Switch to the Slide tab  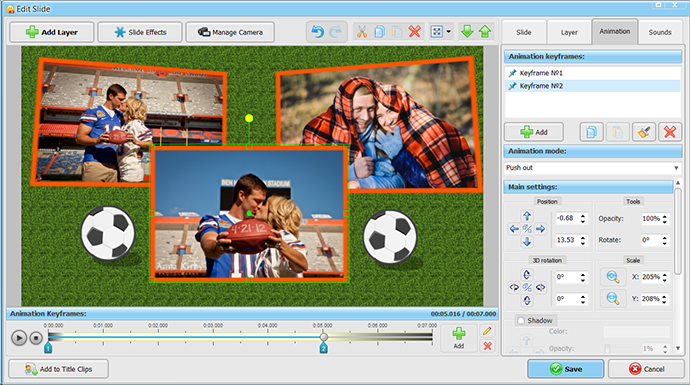point(524,32)
